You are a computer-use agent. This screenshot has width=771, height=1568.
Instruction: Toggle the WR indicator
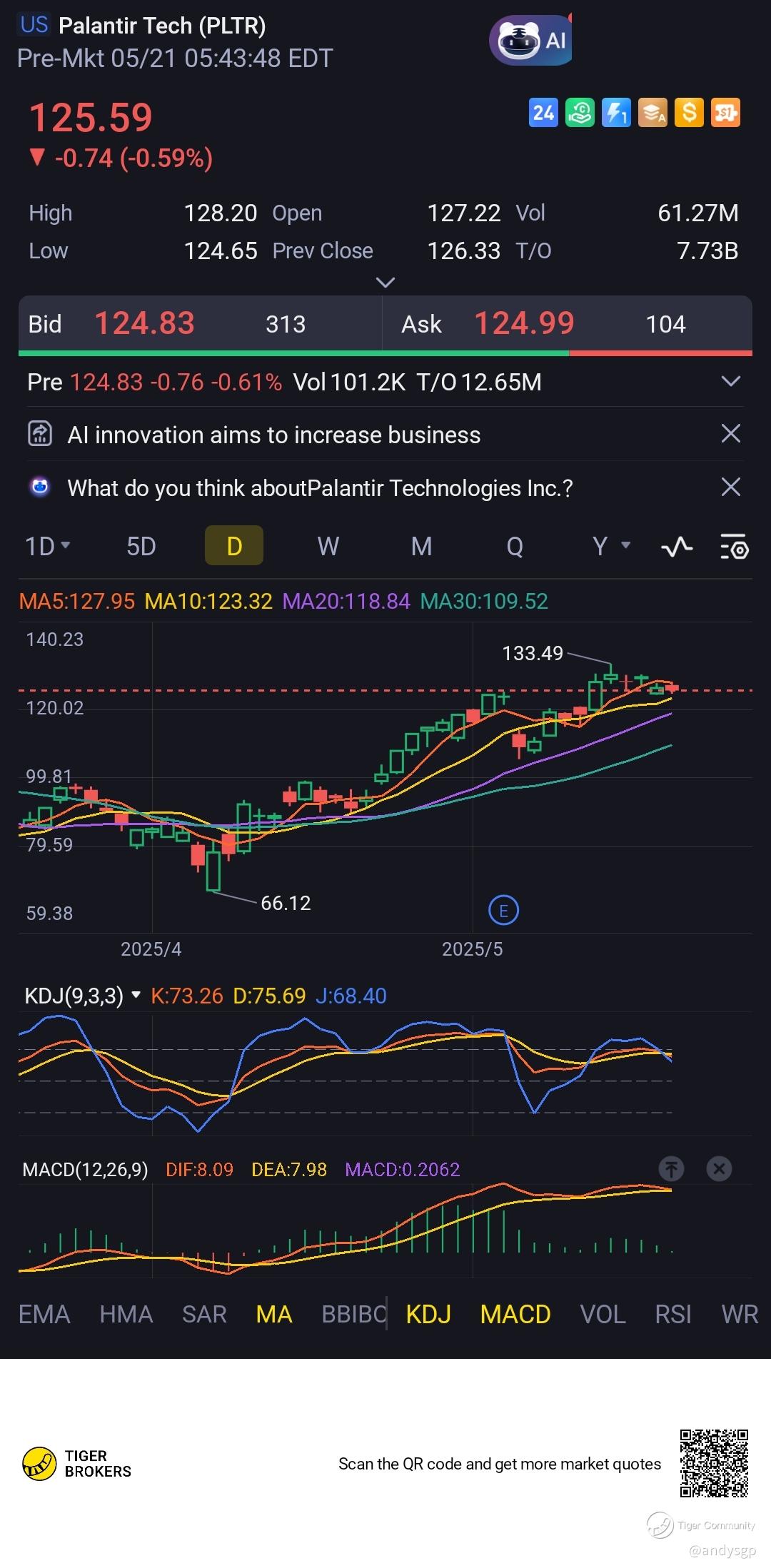tap(740, 1315)
